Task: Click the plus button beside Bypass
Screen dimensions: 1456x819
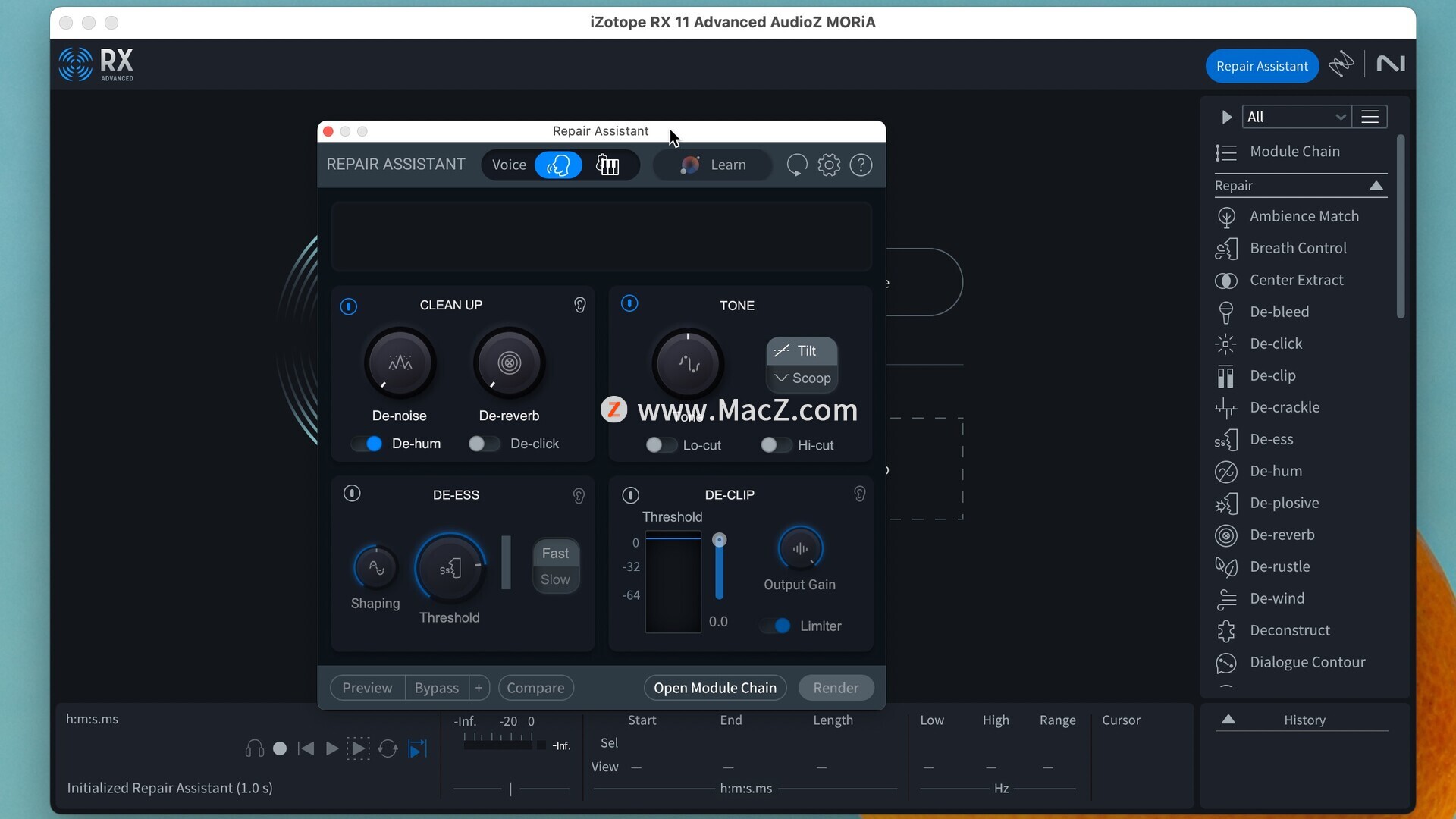Action: (479, 688)
